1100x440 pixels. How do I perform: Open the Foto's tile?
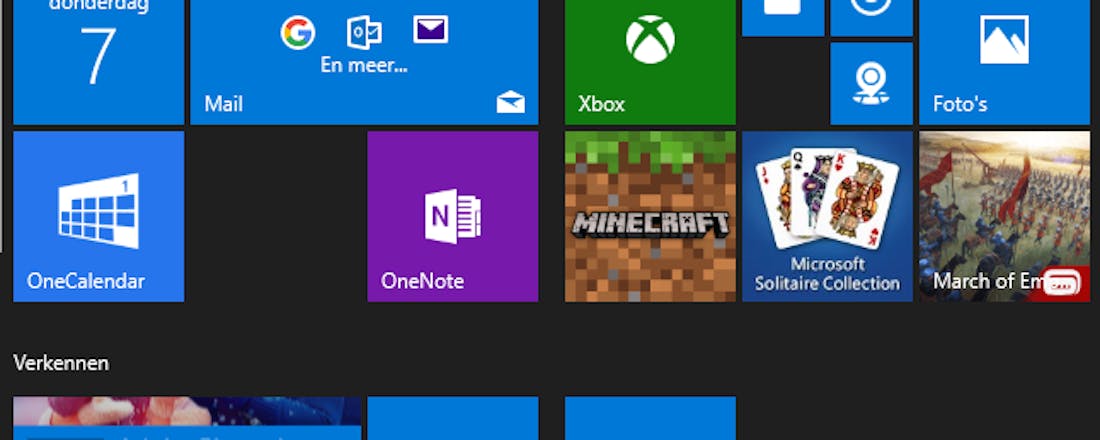tap(1004, 62)
